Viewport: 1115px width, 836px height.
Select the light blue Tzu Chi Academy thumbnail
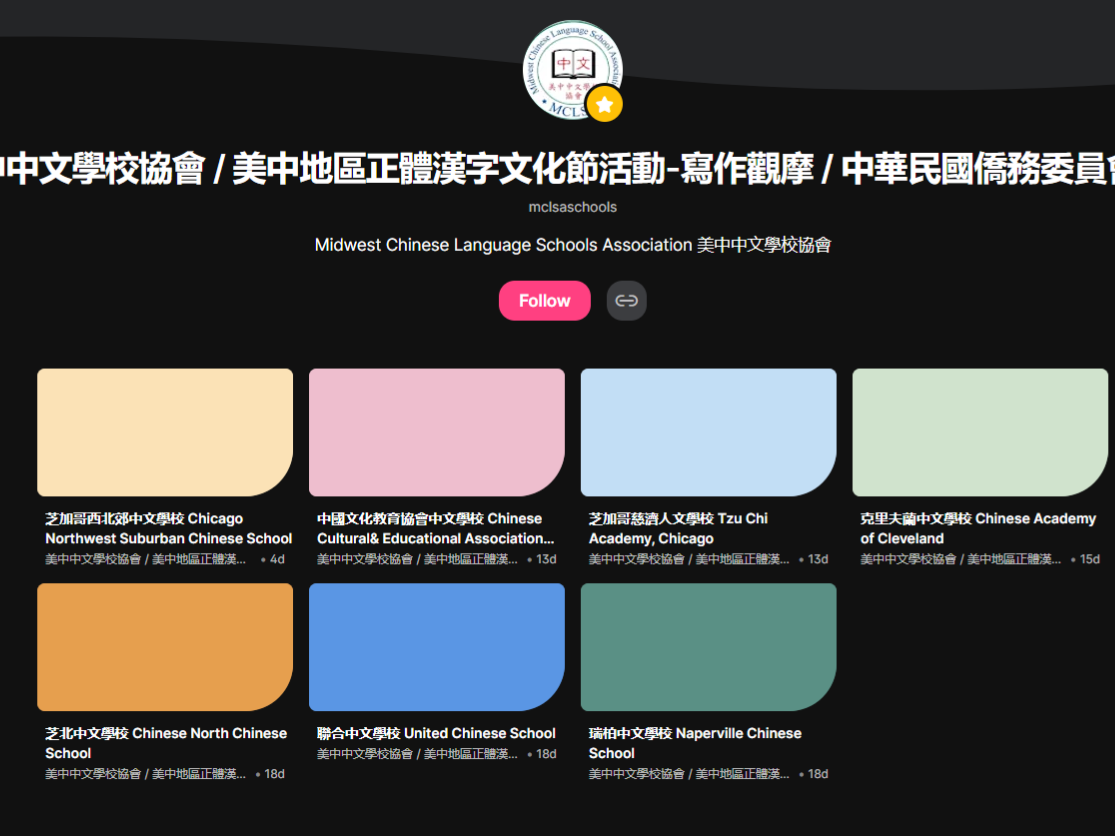click(708, 432)
